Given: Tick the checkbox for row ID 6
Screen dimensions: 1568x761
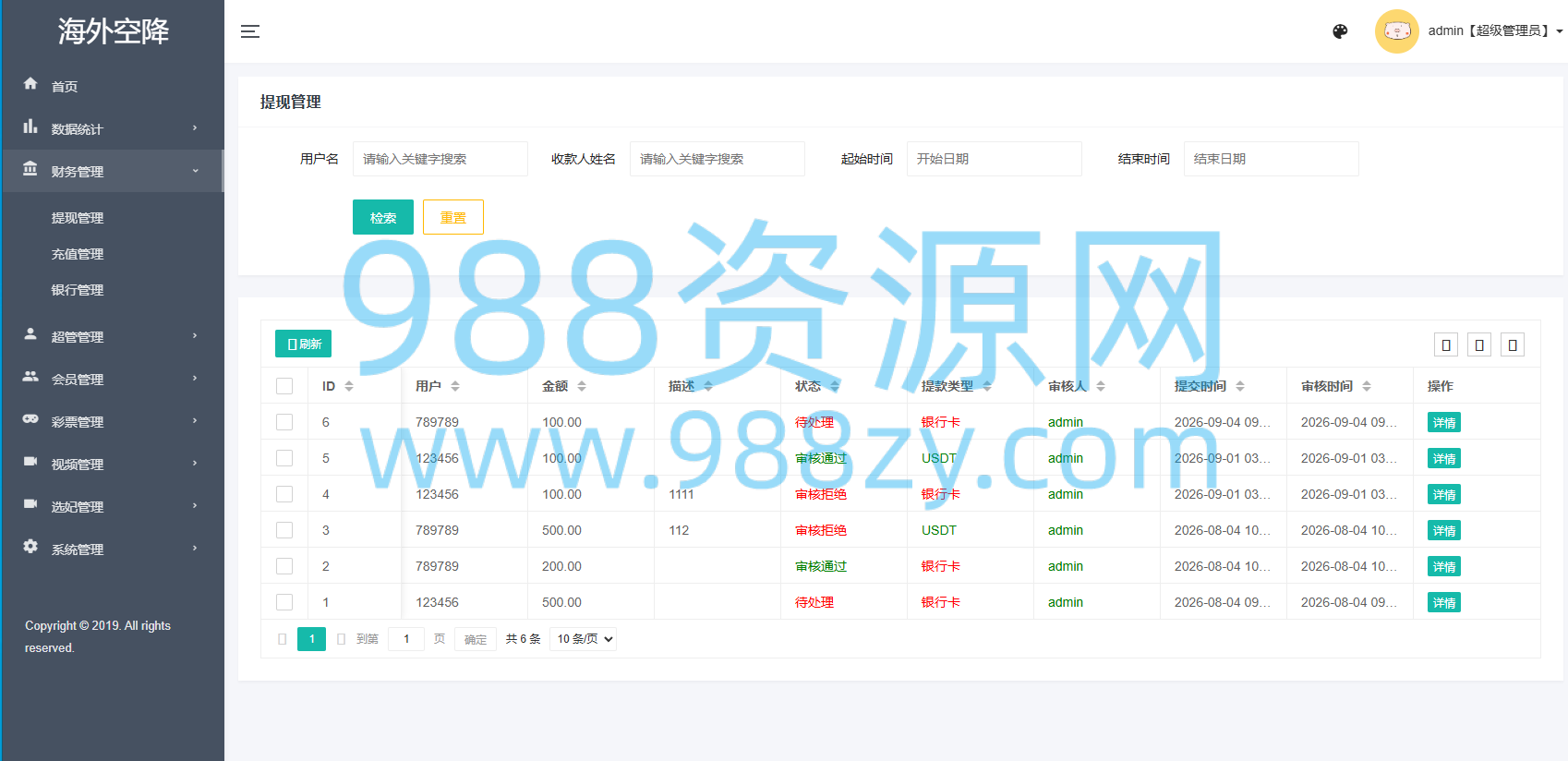Looking at the screenshot, I should pyautogui.click(x=284, y=422).
